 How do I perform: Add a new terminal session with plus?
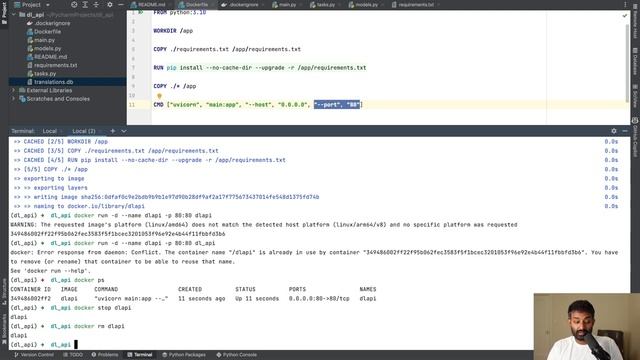pyautogui.click(x=113, y=131)
